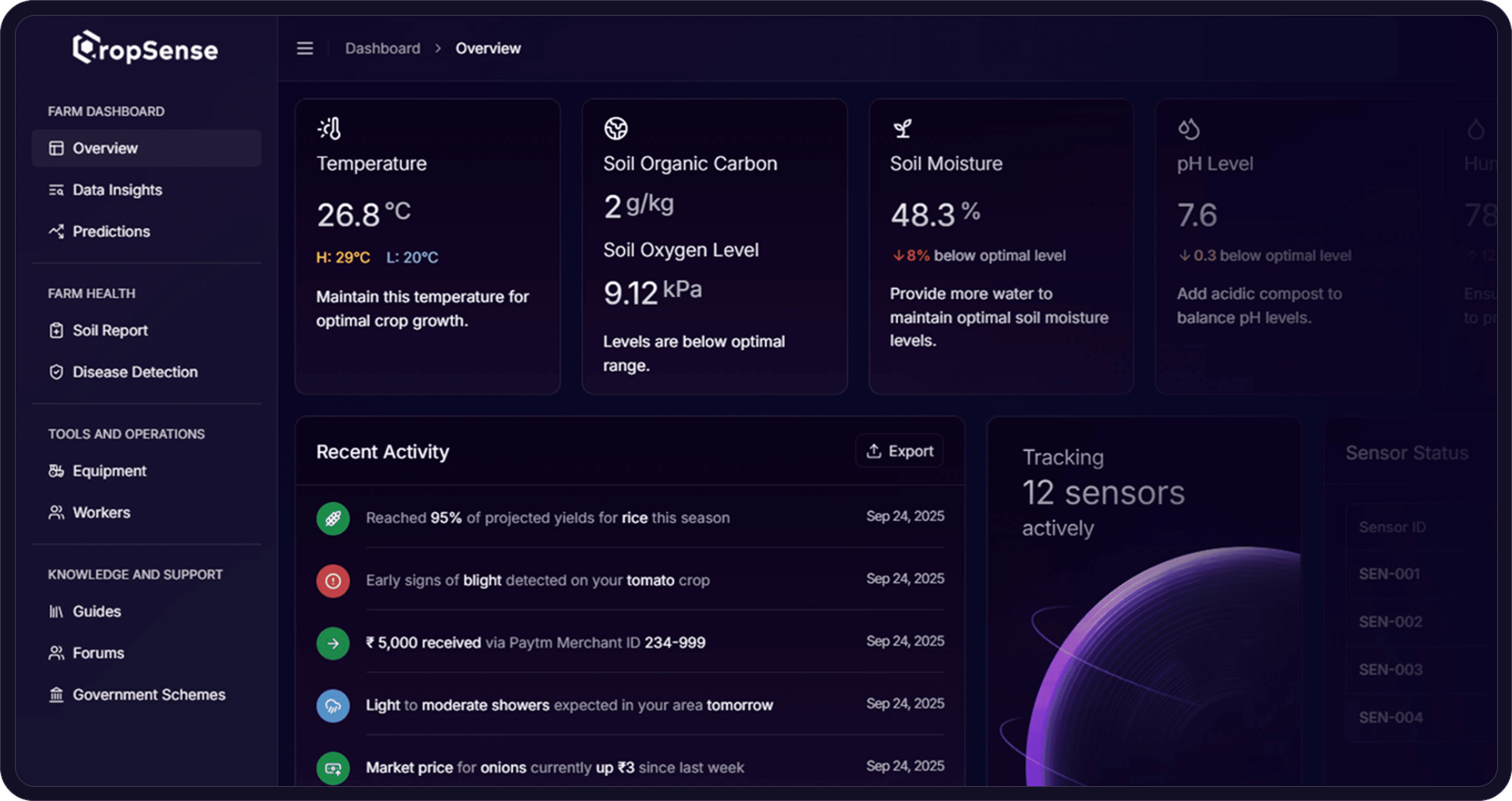Viewport: 1512px width, 801px height.
Task: Click the Soil Moisture sprout icon
Action: click(902, 128)
